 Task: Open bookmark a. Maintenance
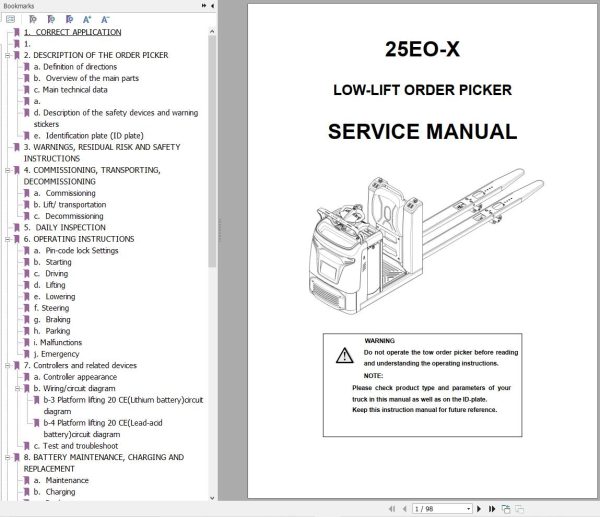point(61,480)
